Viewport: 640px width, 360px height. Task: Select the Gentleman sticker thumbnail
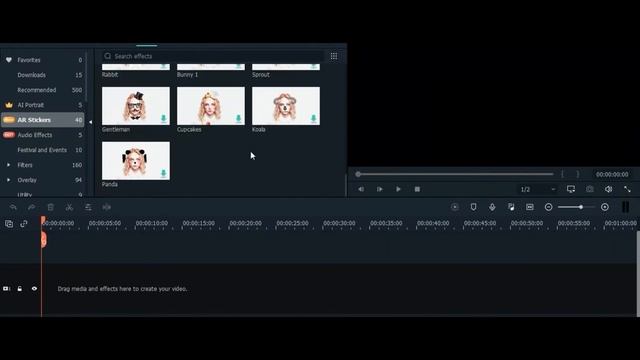(136, 106)
